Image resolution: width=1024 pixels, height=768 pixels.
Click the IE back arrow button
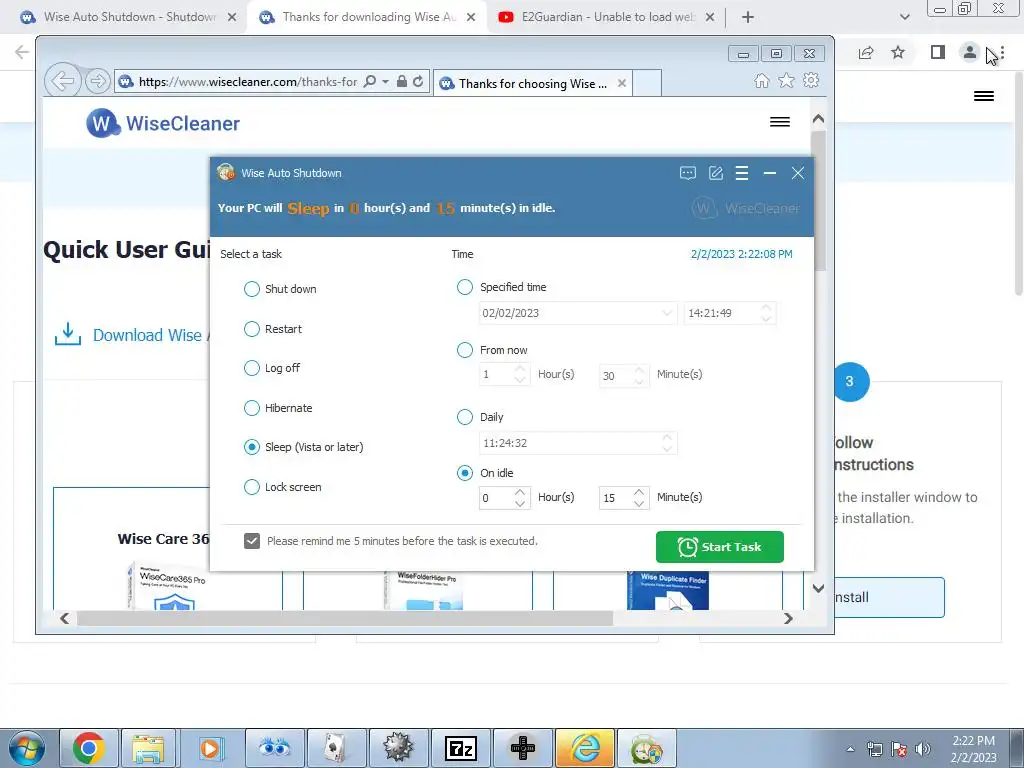tap(63, 82)
